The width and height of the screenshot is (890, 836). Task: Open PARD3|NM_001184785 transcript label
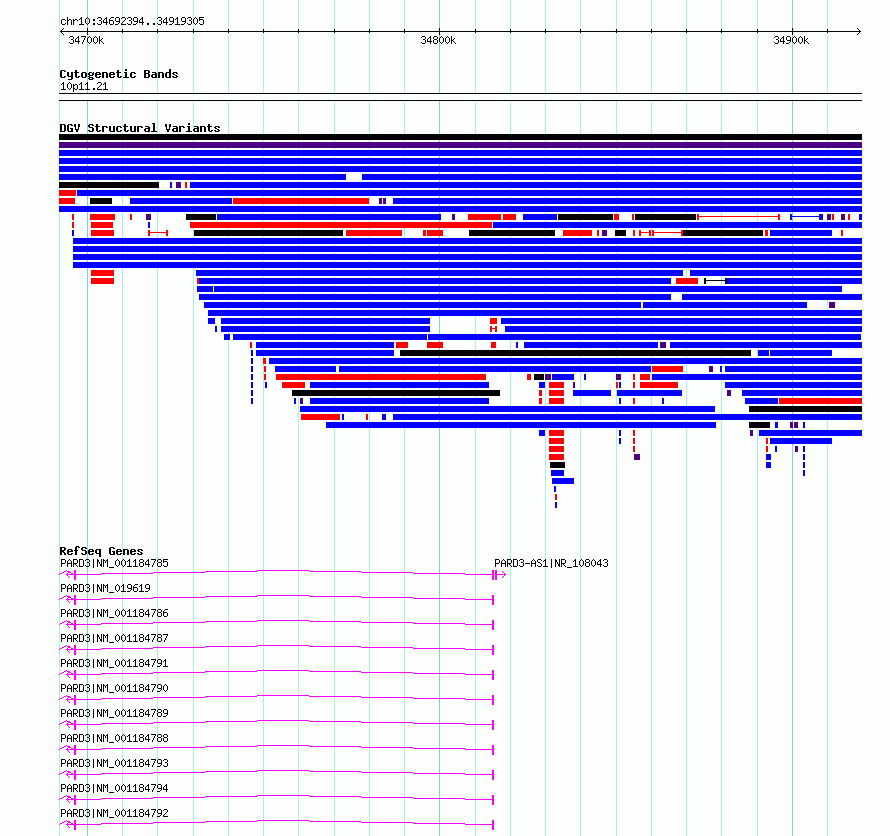pyautogui.click(x=114, y=564)
